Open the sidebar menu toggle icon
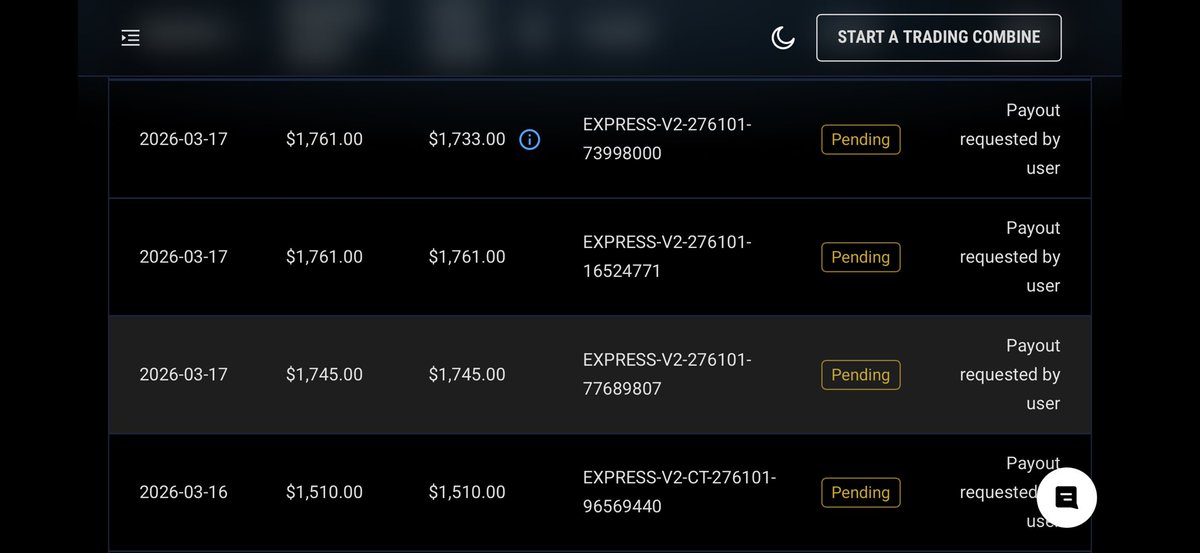The image size is (1200, 553). coord(130,38)
